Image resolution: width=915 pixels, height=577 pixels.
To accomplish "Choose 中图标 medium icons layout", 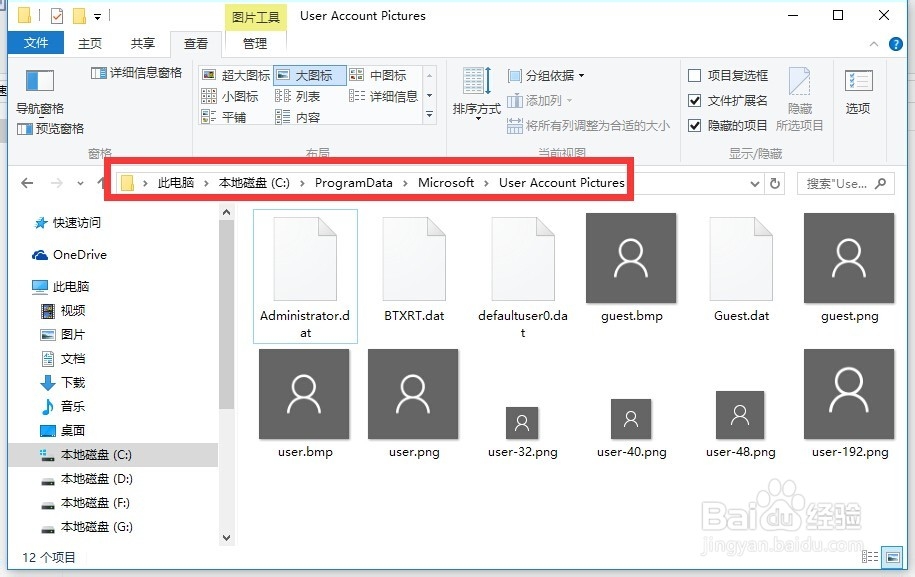I will [378, 75].
